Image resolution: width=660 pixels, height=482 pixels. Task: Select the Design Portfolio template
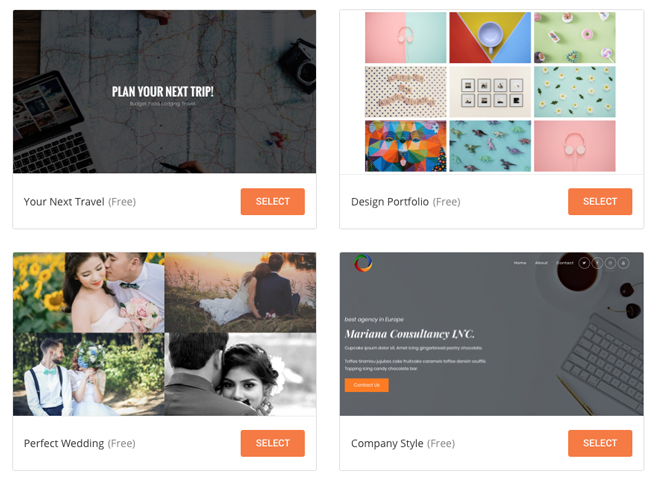pyautogui.click(x=600, y=202)
